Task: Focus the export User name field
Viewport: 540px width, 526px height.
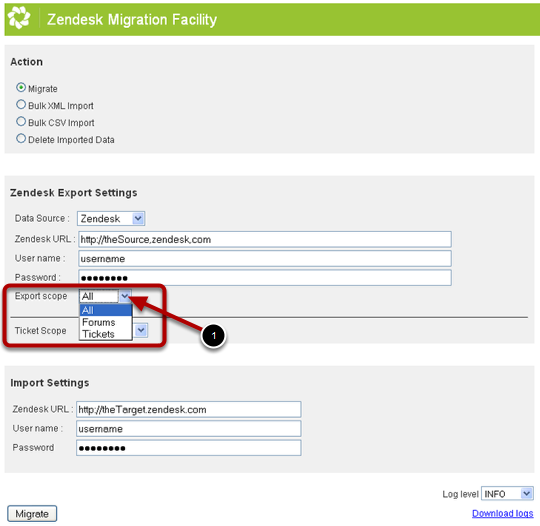Action: 265,259
